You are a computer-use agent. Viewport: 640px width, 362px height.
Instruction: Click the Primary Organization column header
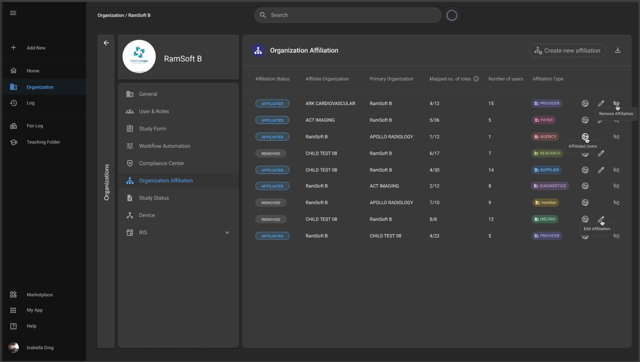(x=391, y=79)
